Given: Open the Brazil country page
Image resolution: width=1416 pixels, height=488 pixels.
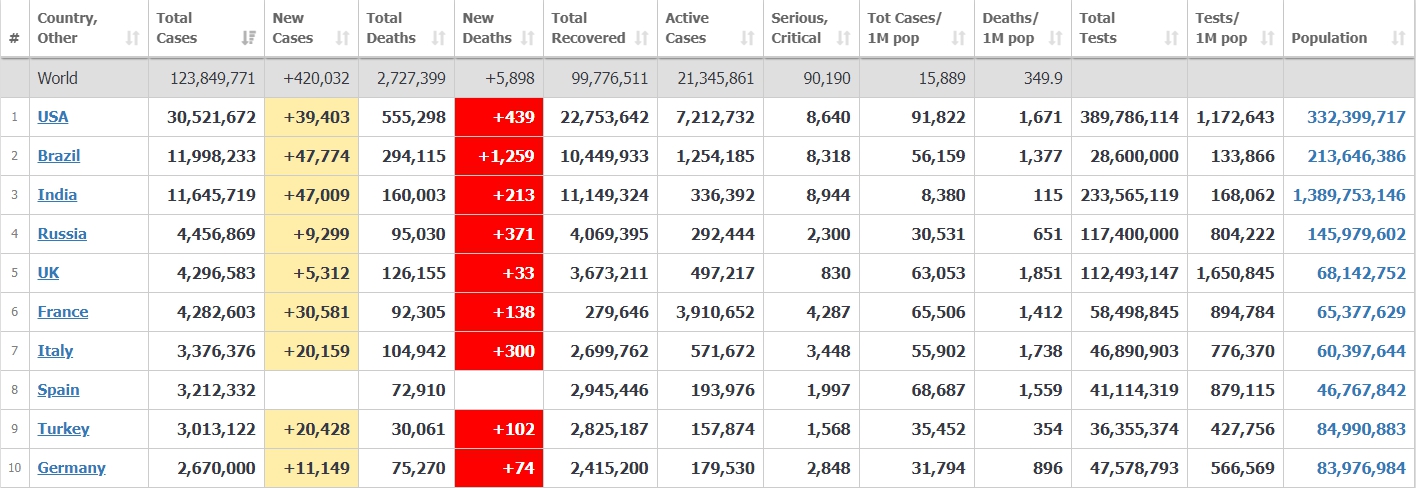Looking at the screenshot, I should [59, 156].
